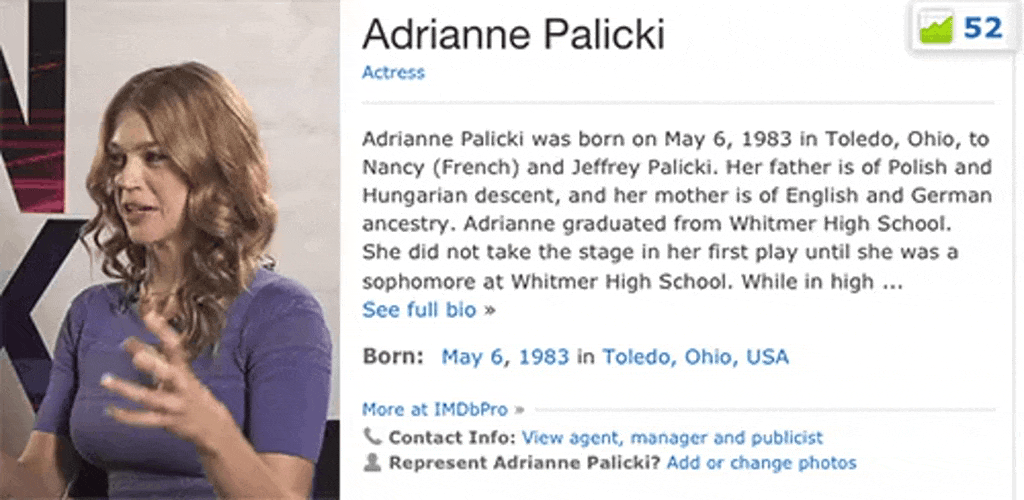Open the Actress link under the name
1024x500 pixels.
tap(393, 72)
